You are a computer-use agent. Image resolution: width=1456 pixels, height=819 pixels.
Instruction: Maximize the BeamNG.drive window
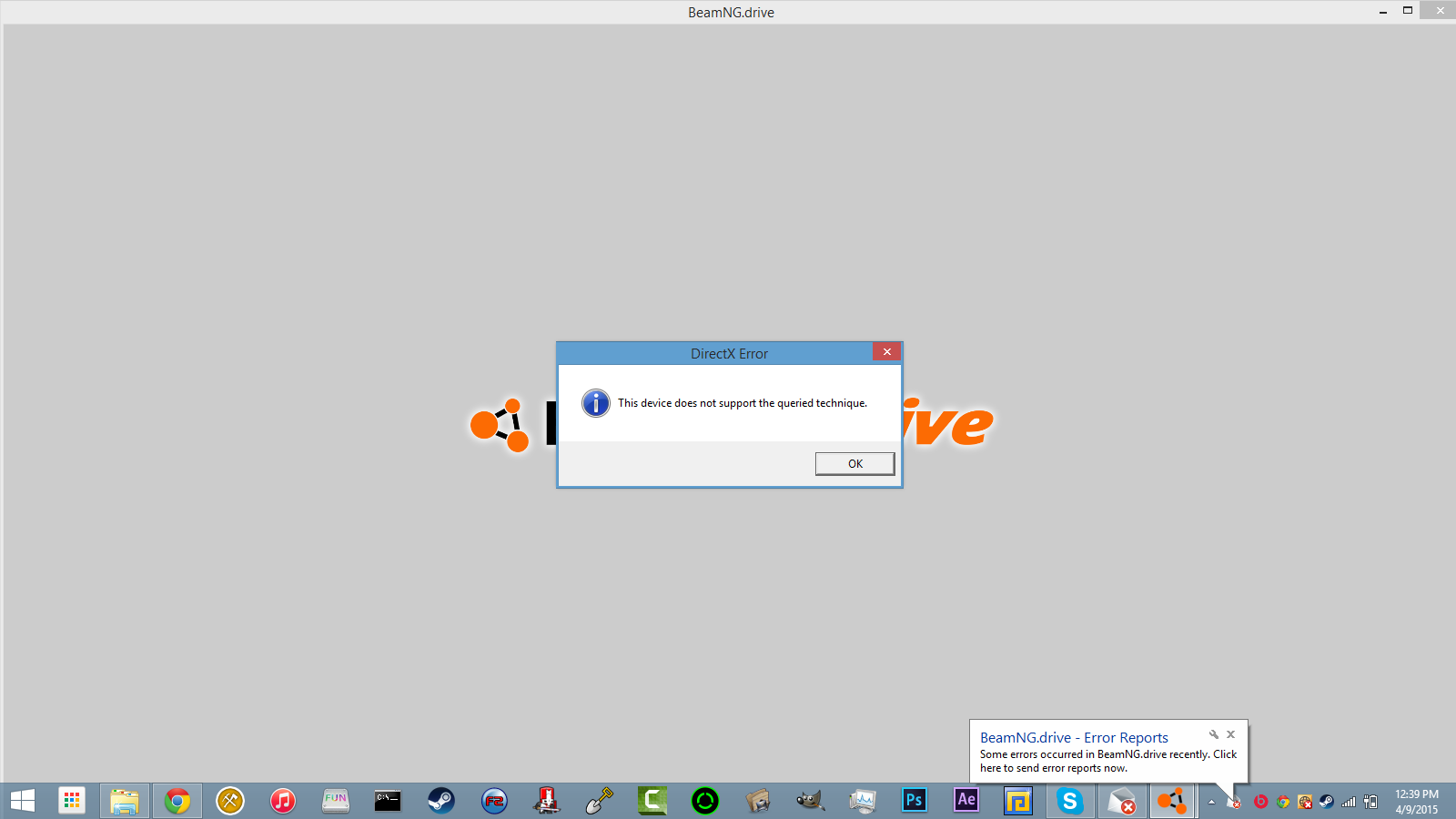1407,11
